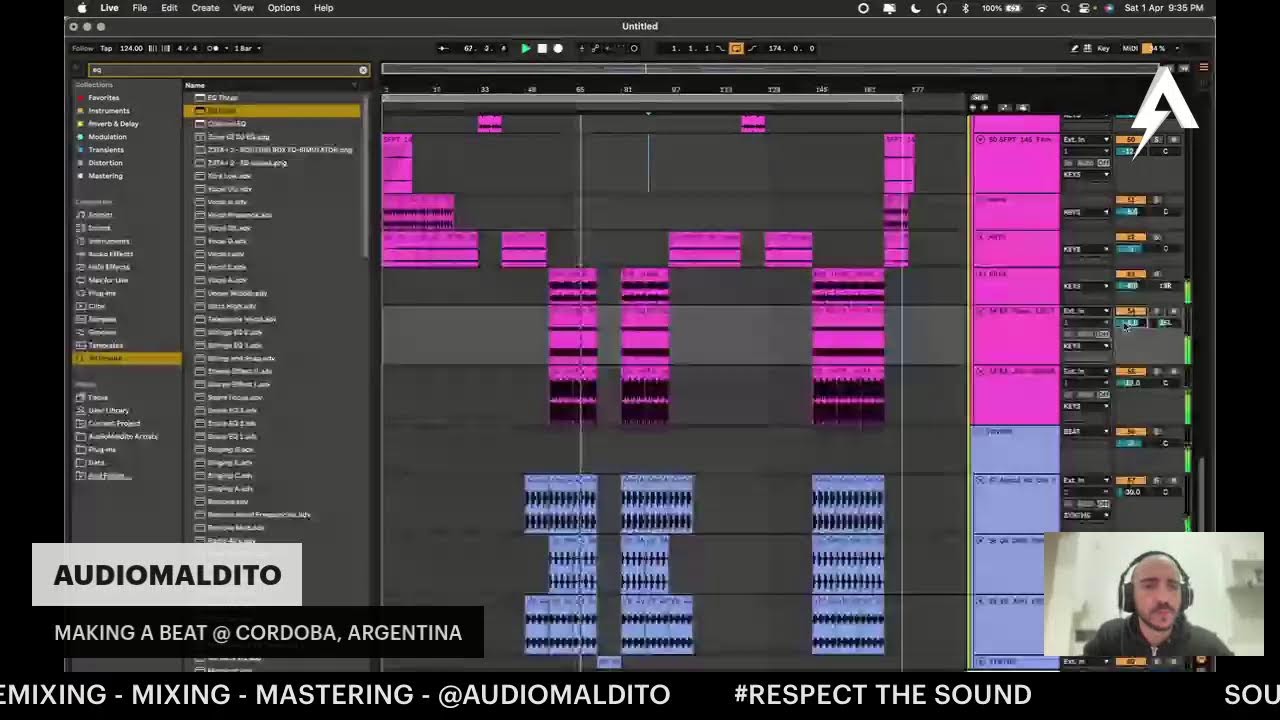Viewport: 1280px width, 720px height.
Task: Enable MIDI map mode
Action: (1130, 48)
